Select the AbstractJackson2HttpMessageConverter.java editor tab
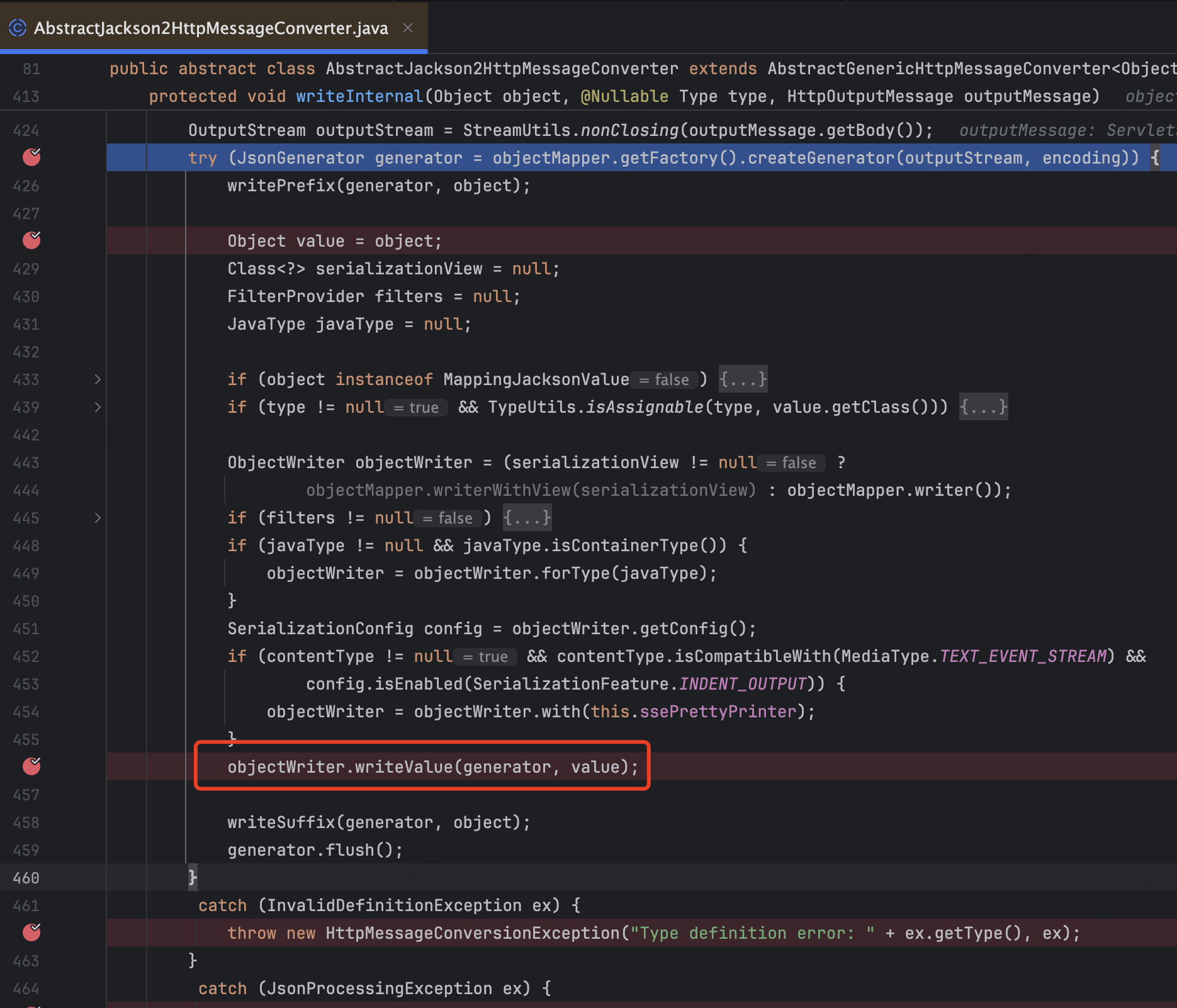Image resolution: width=1177 pixels, height=1008 pixels. coord(214,27)
